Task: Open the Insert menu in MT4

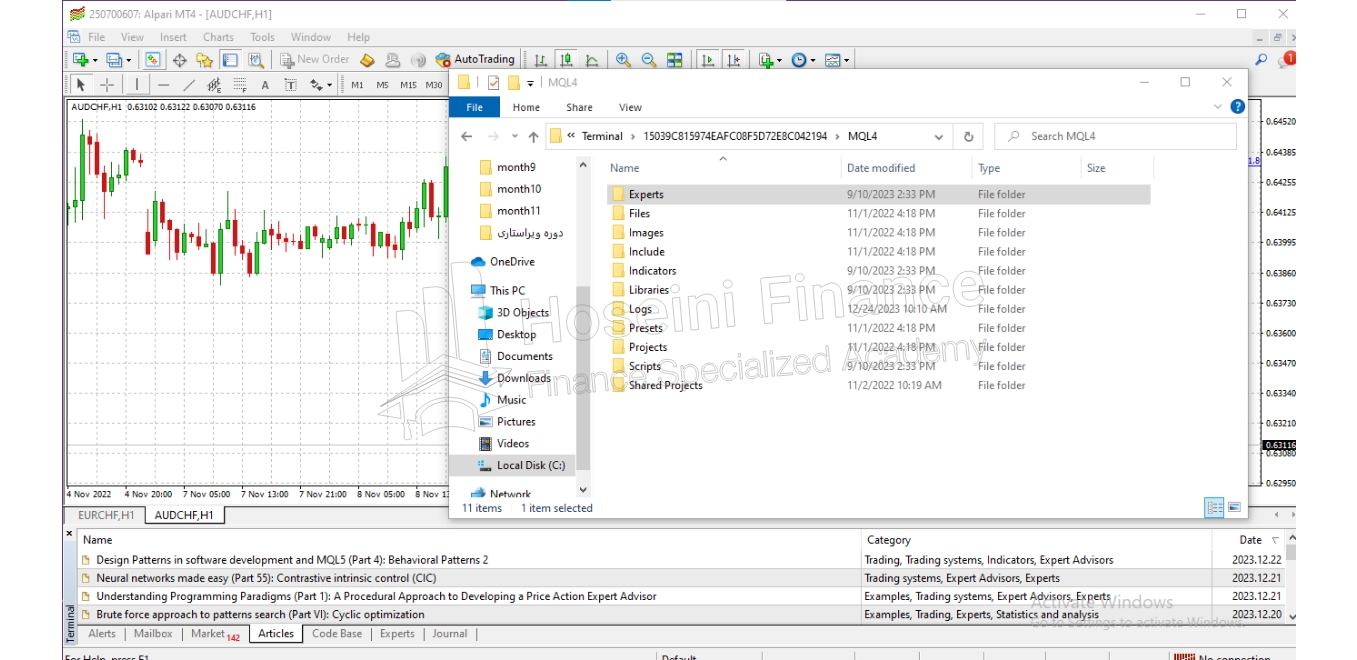Action: (x=173, y=37)
